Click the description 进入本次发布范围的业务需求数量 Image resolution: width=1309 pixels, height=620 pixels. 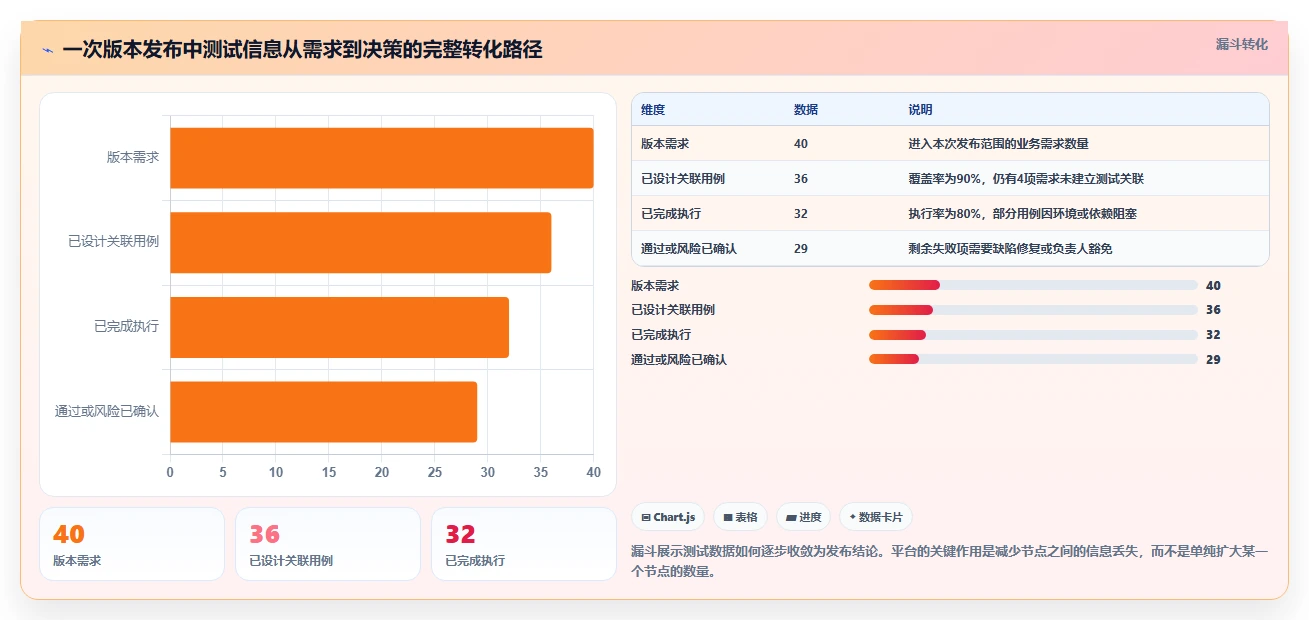tap(998, 144)
